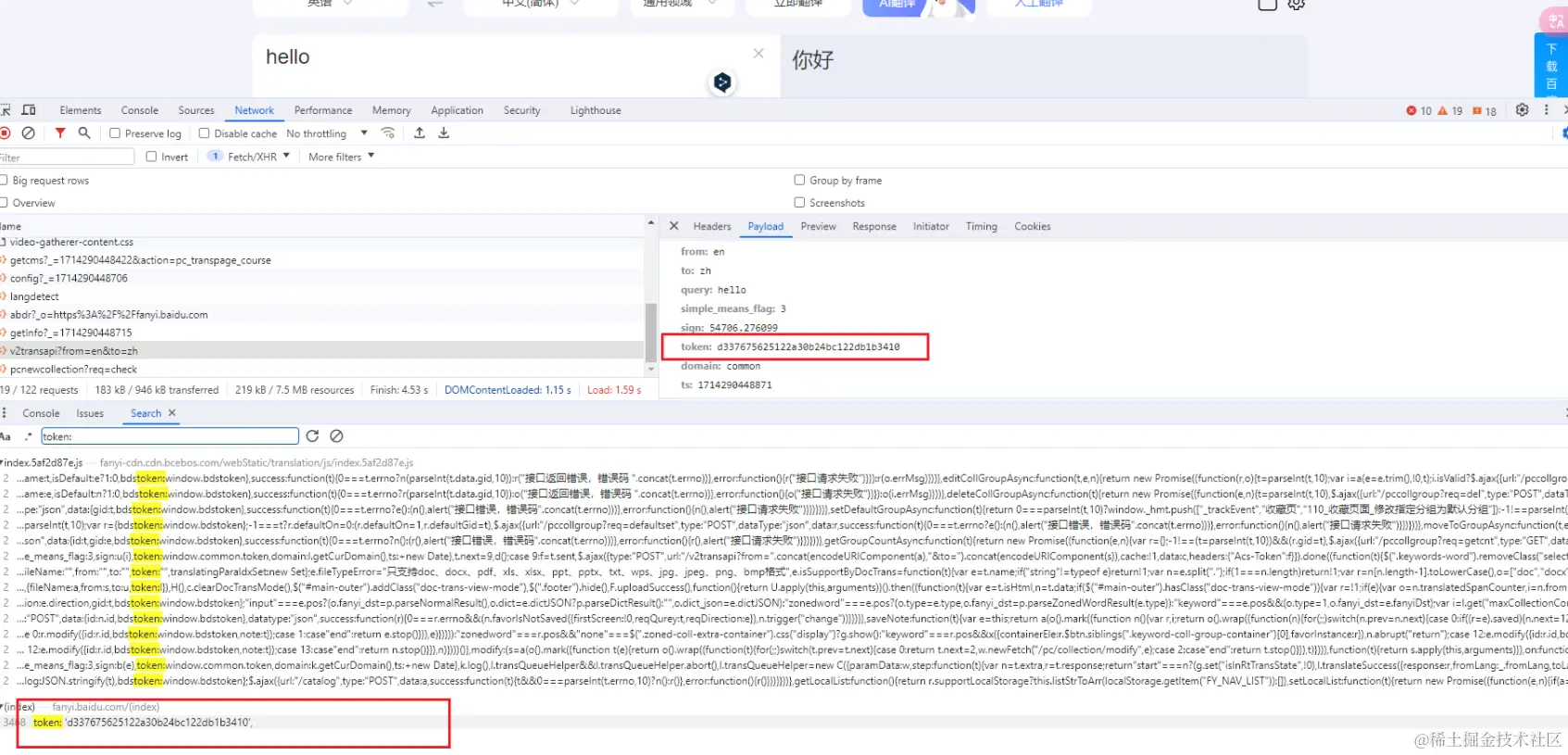Image resolution: width=1568 pixels, height=755 pixels.
Task: Select the v2transapi?from=en&to=zh request
Action: click(322, 351)
